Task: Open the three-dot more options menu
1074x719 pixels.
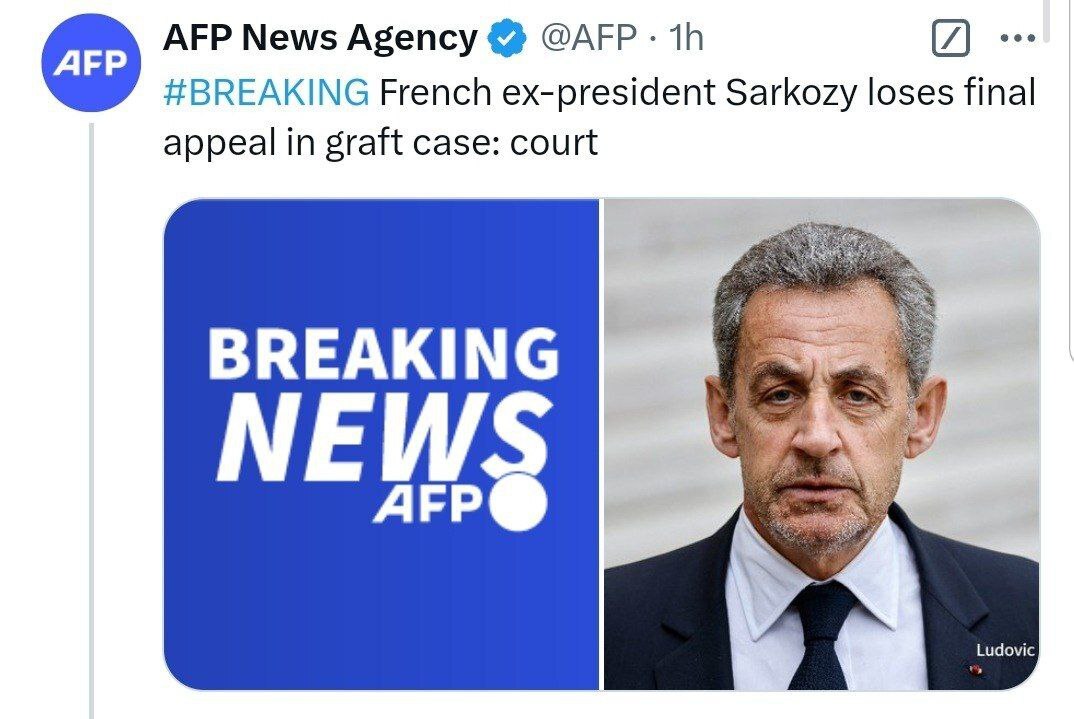Action: (x=1017, y=38)
